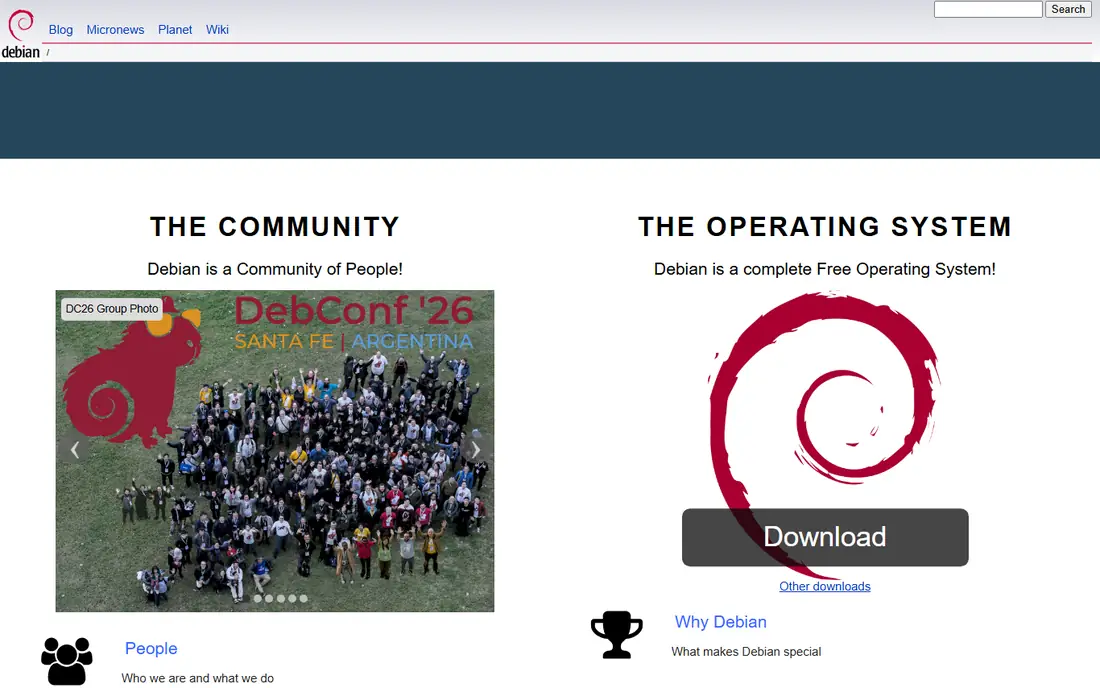
Task: Open the People link
Action: pyautogui.click(x=151, y=649)
